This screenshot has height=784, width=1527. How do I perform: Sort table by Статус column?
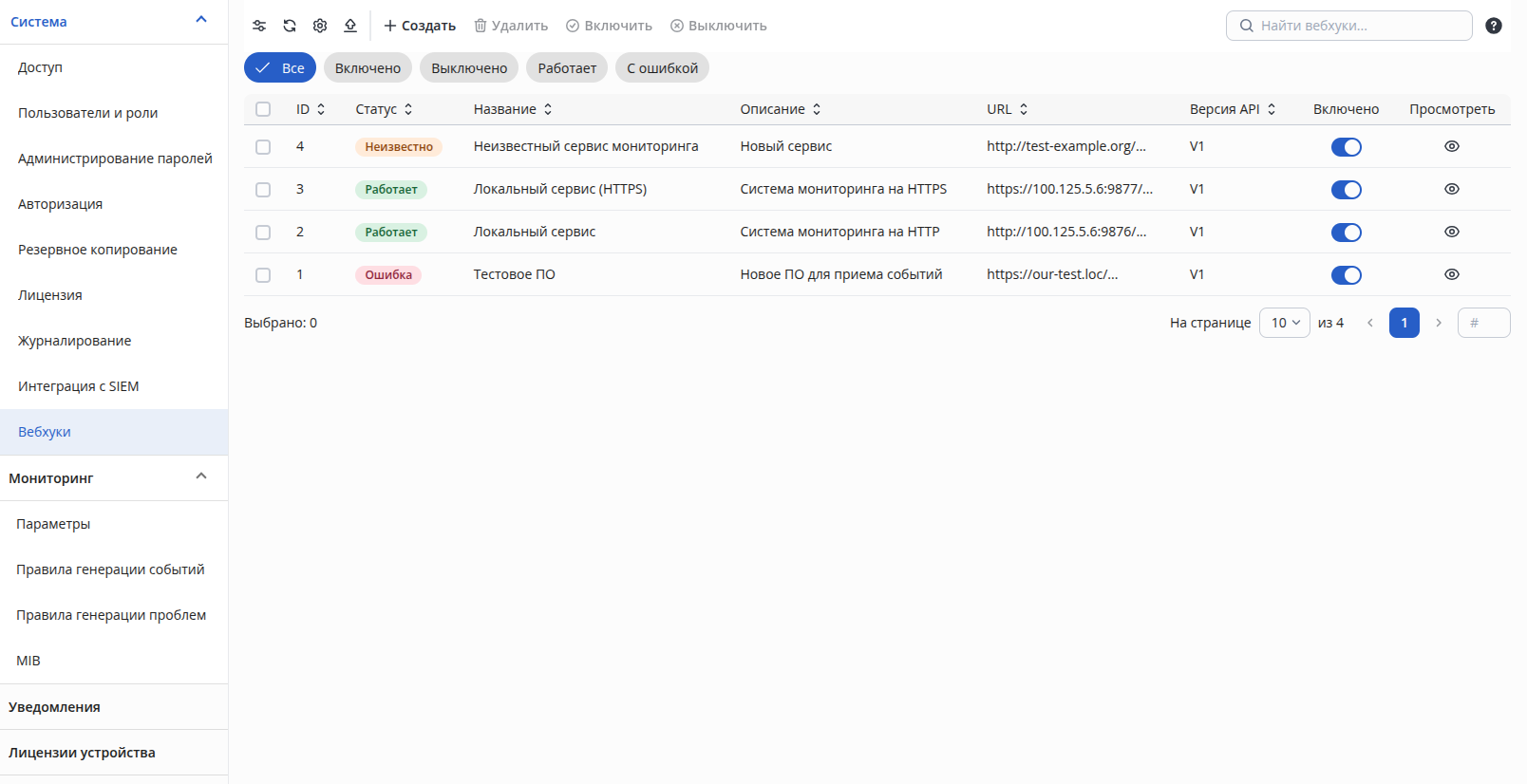(x=384, y=109)
